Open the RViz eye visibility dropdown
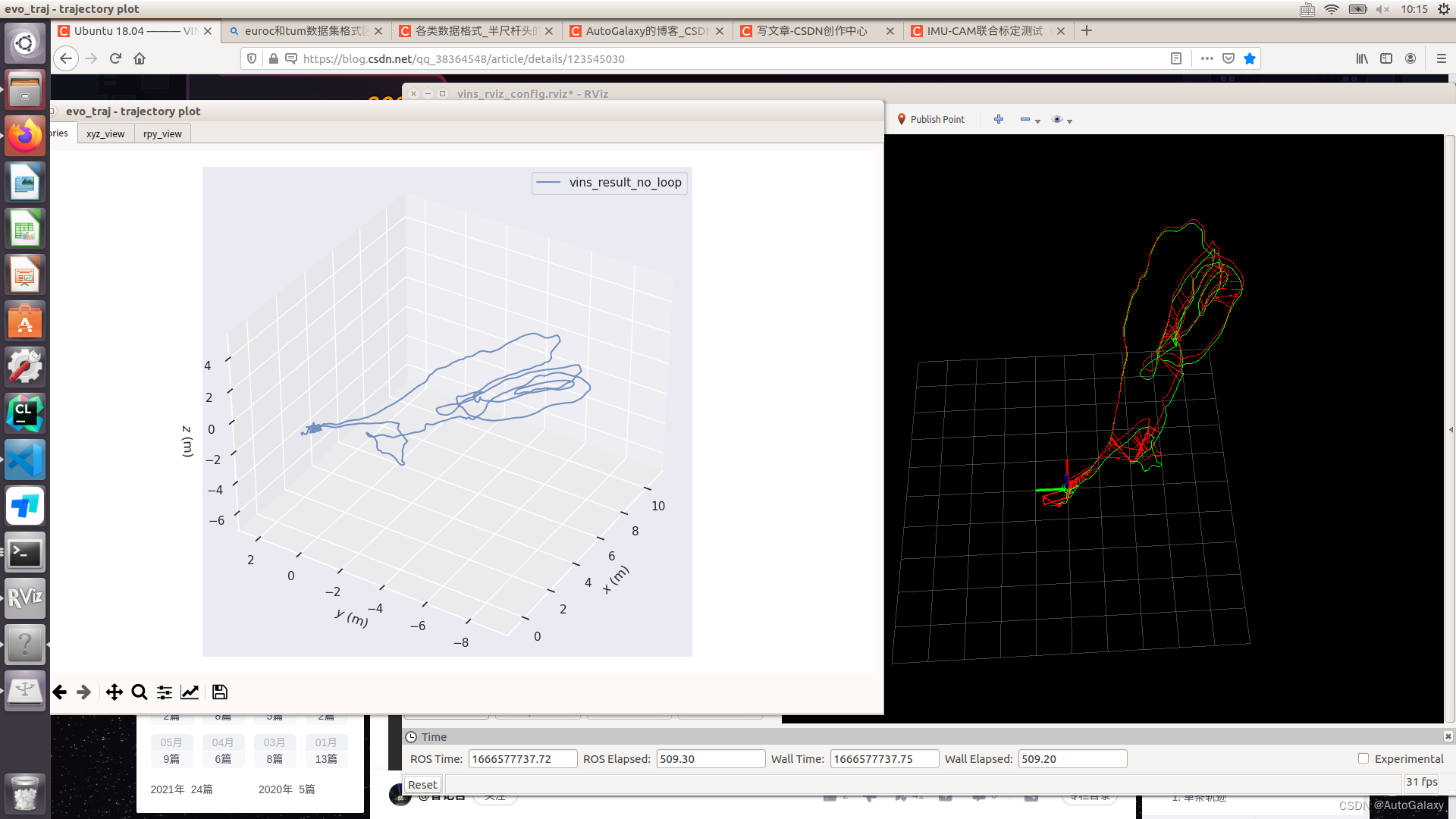 pos(1062,120)
